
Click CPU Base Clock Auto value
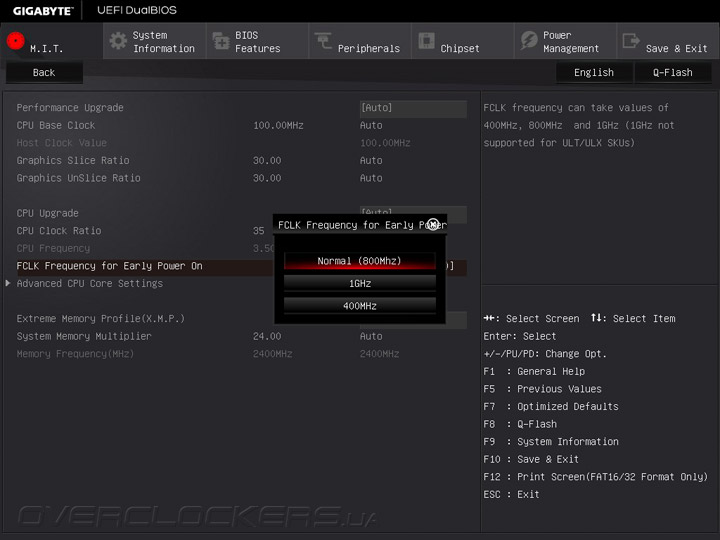[371, 125]
